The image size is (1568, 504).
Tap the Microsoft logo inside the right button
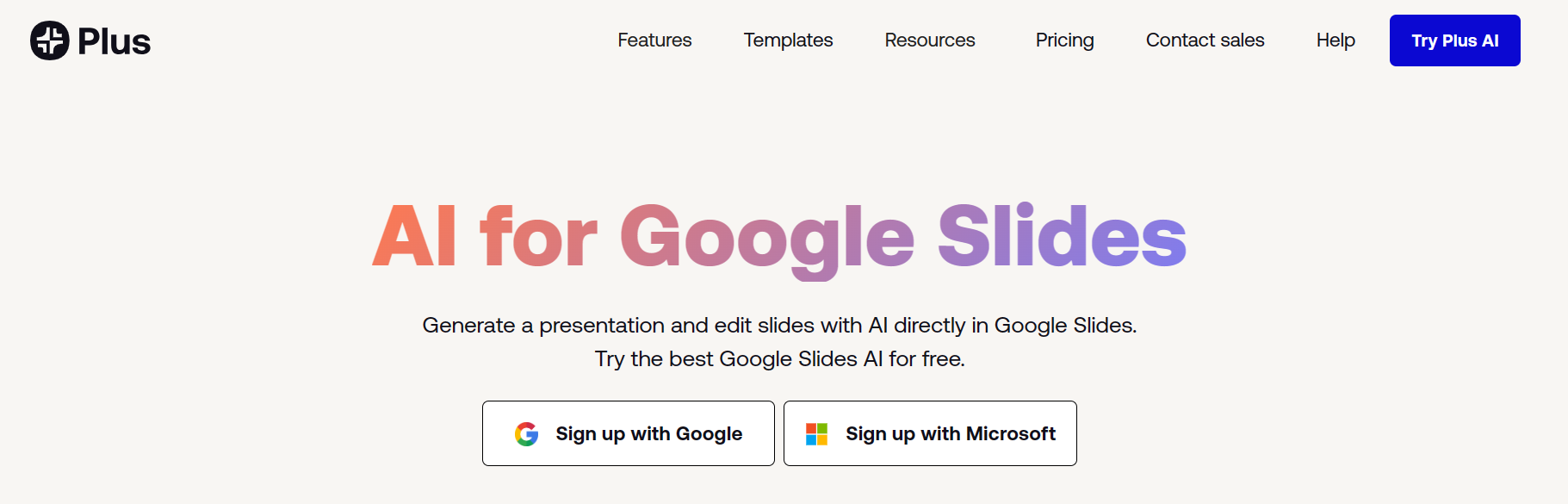tap(816, 433)
